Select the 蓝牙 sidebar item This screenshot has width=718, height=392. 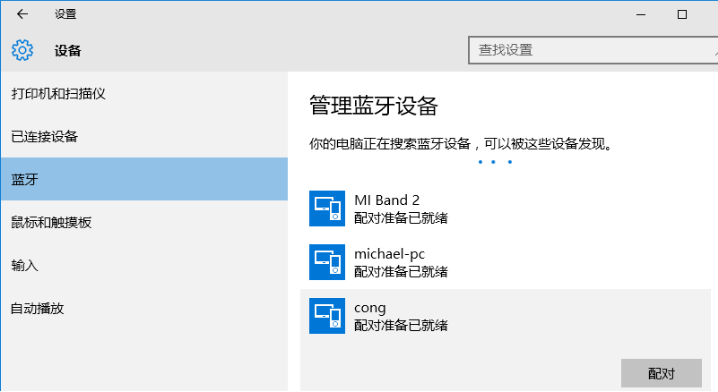[144, 179]
